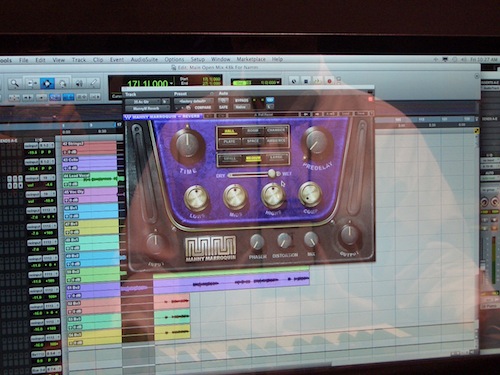Enable the BYPASS button on the plugin

(x=241, y=100)
